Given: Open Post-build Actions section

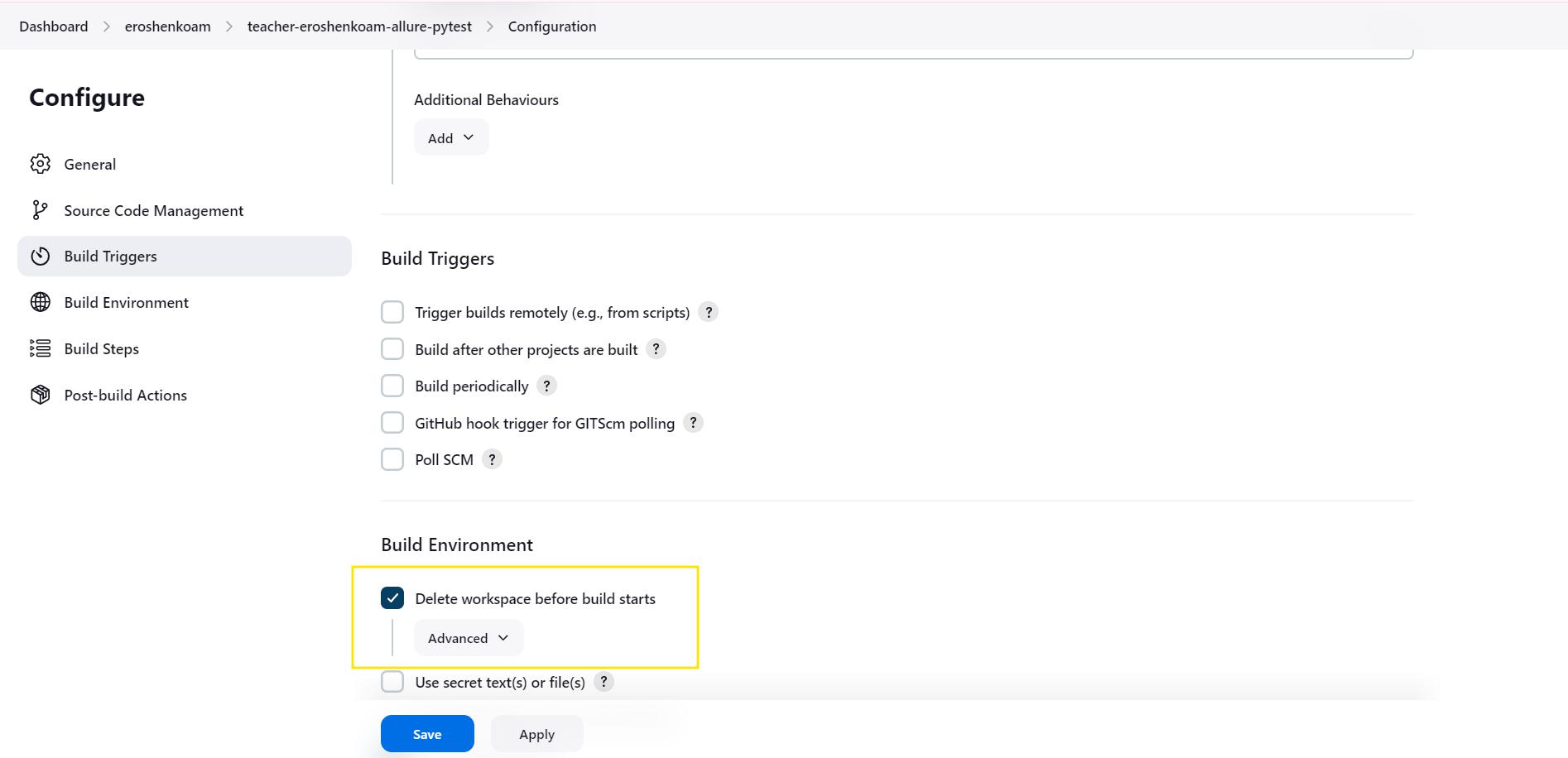Looking at the screenshot, I should (x=184, y=396).
